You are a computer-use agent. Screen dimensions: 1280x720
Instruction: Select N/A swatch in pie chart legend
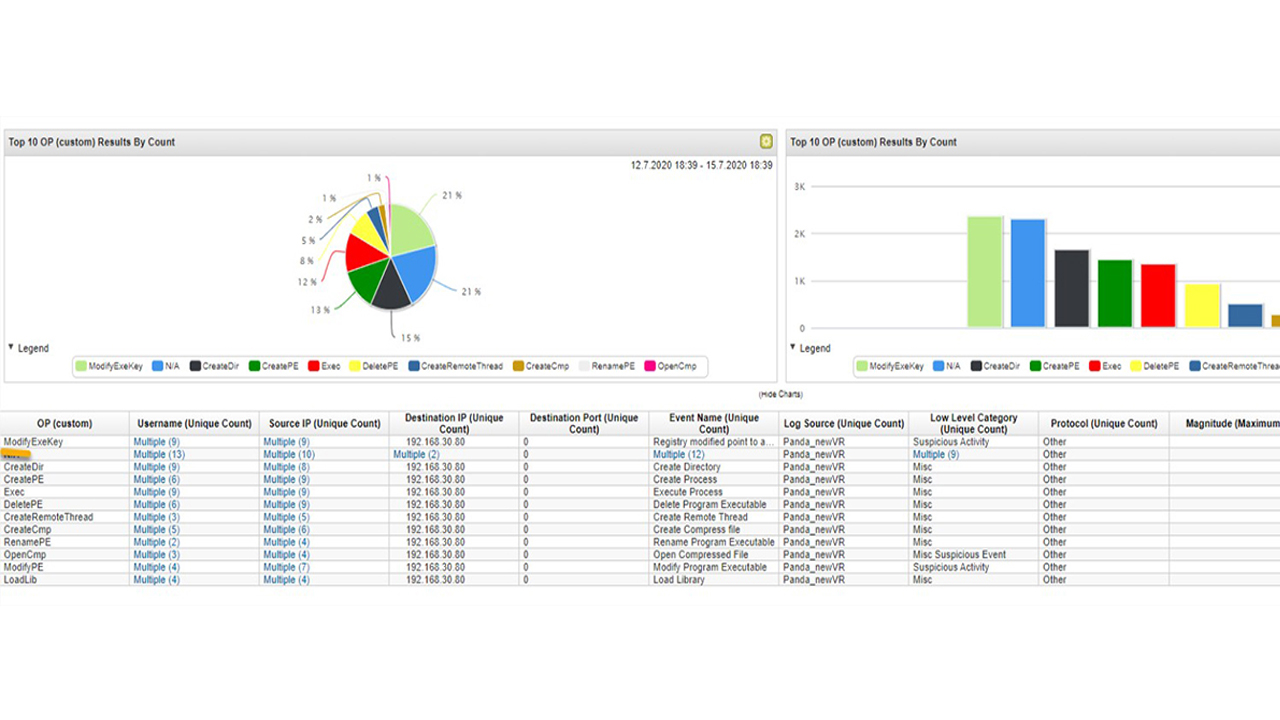pyautogui.click(x=158, y=367)
